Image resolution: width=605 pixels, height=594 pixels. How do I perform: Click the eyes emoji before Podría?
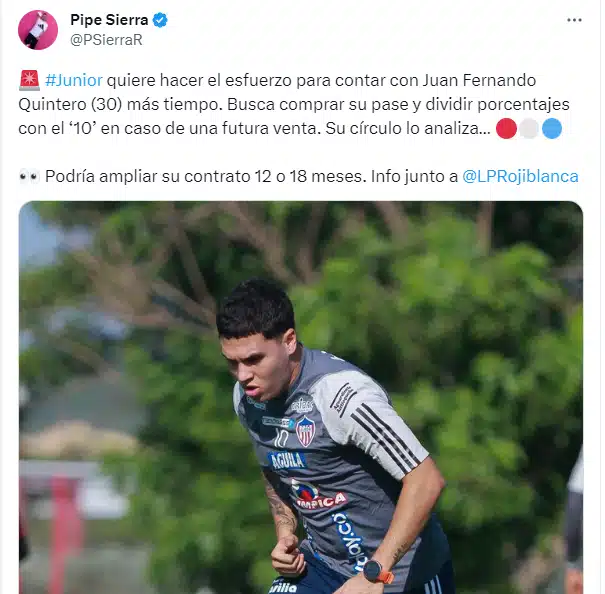tap(29, 176)
